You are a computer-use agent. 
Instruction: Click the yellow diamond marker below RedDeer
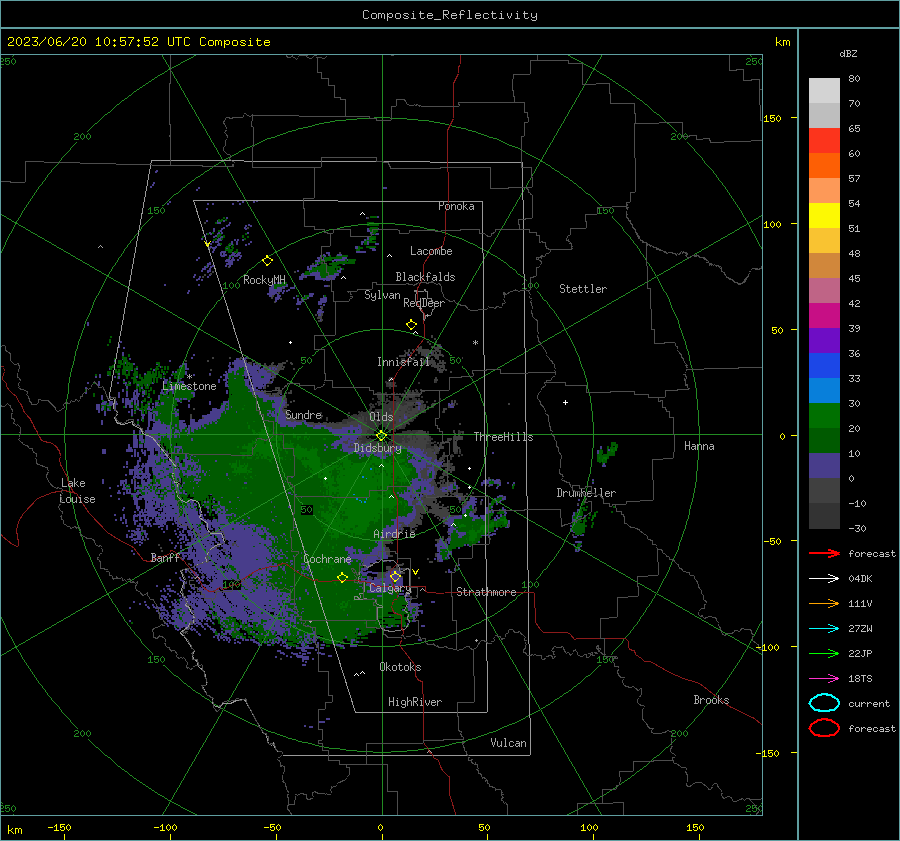point(411,325)
